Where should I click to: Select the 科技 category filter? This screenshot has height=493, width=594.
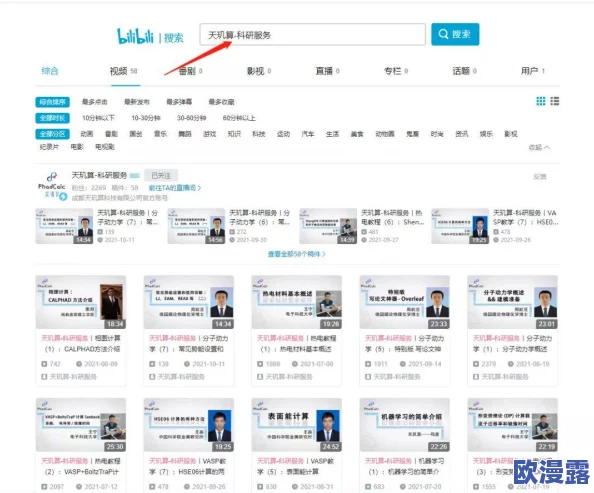pos(259,134)
